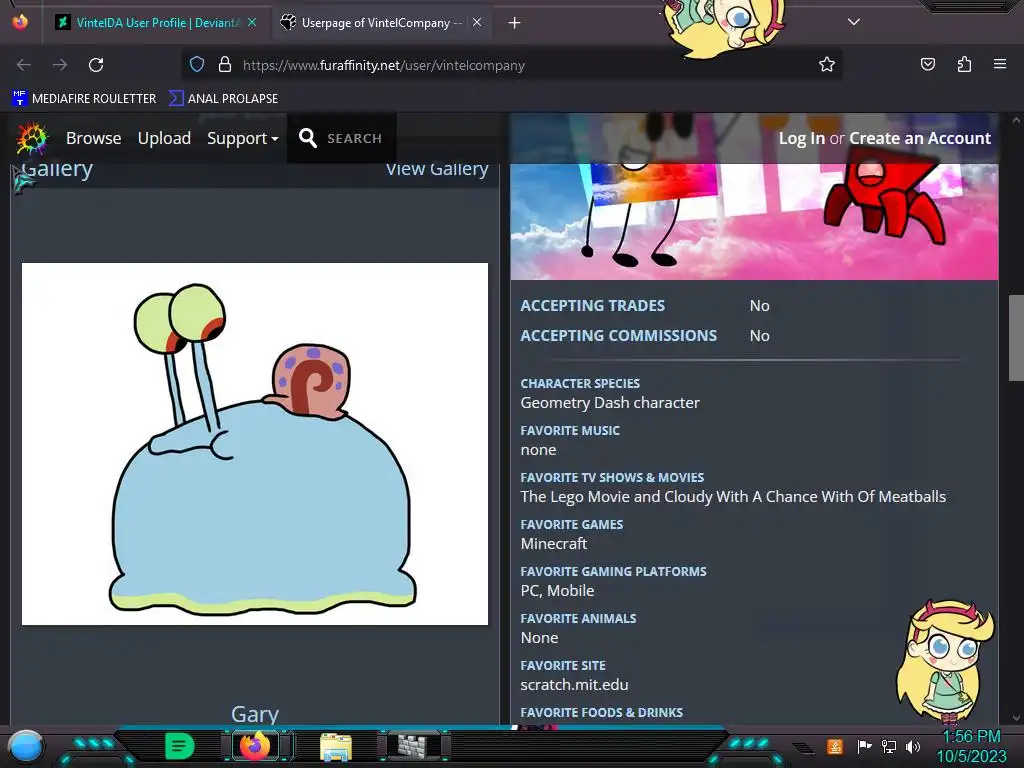
Task: Close the VintelDA DeviantArt tab
Action: pyautogui.click(x=252, y=22)
